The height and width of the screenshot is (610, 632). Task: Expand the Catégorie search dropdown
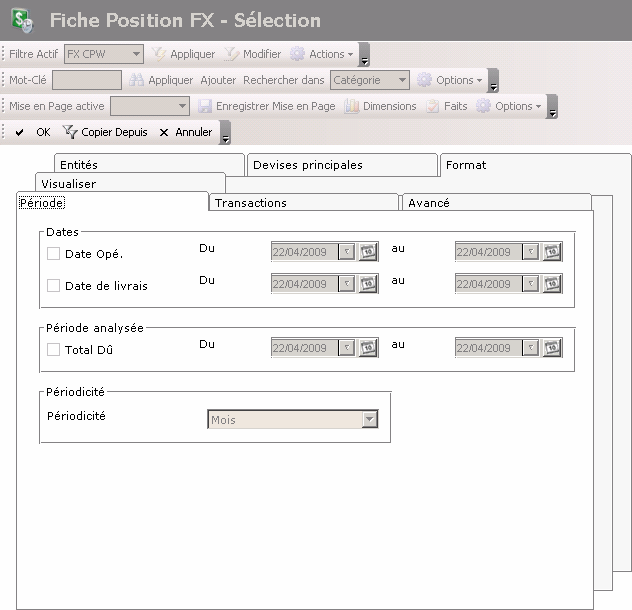(x=402, y=80)
